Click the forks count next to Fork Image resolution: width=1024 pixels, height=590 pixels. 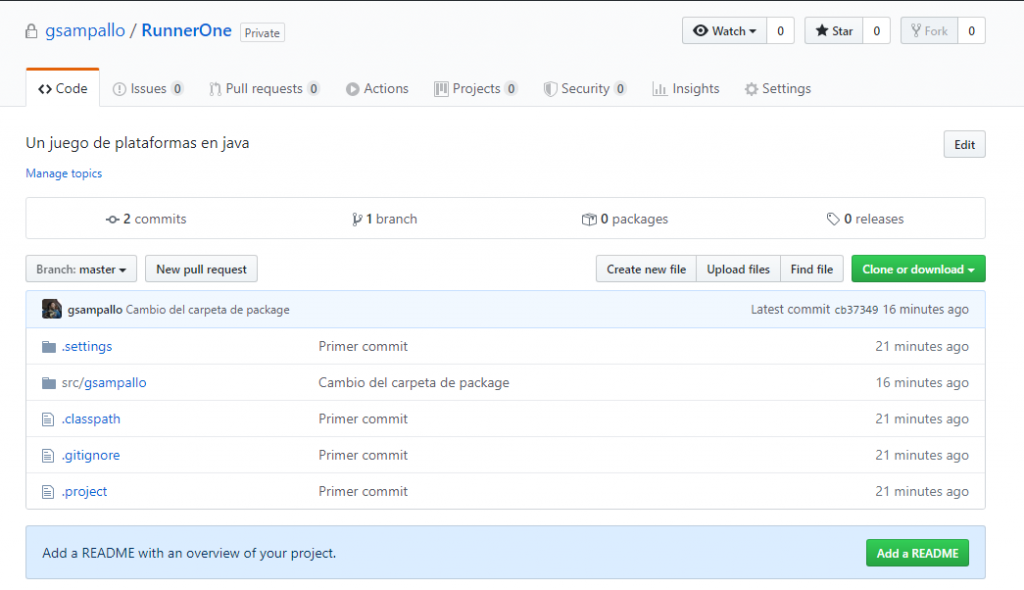click(x=972, y=31)
